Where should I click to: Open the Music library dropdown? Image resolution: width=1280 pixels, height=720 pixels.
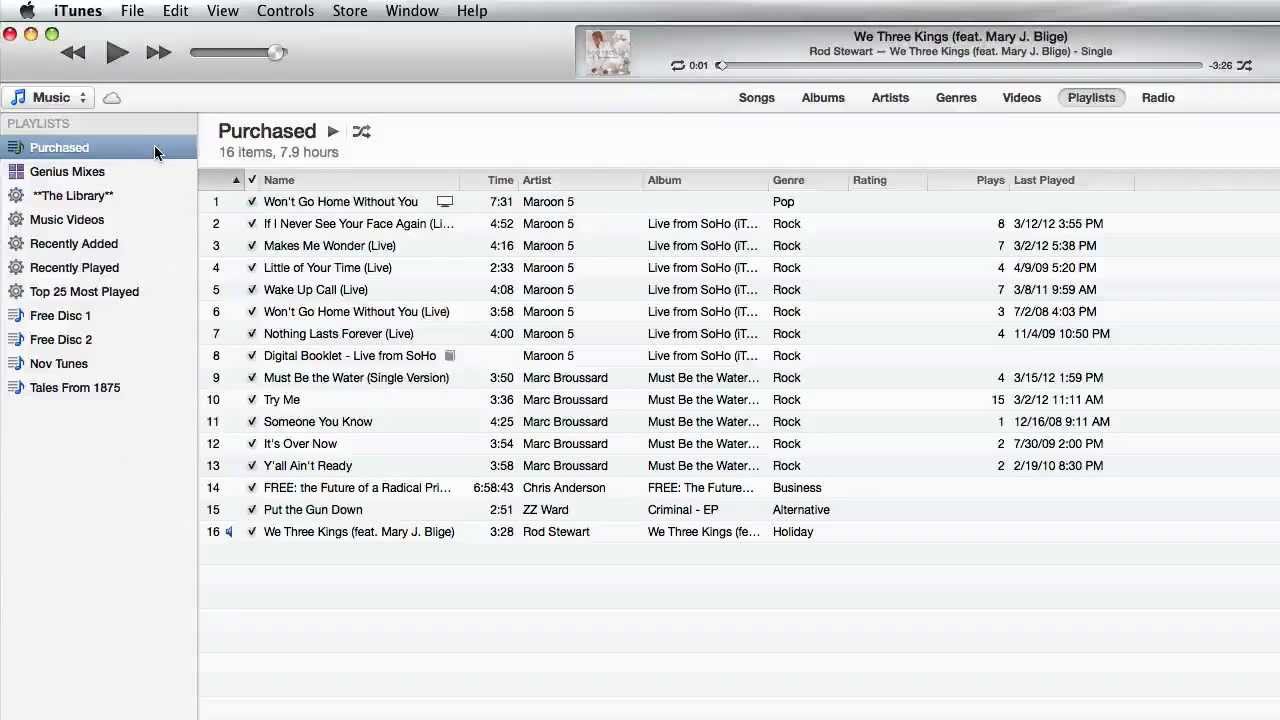point(48,98)
